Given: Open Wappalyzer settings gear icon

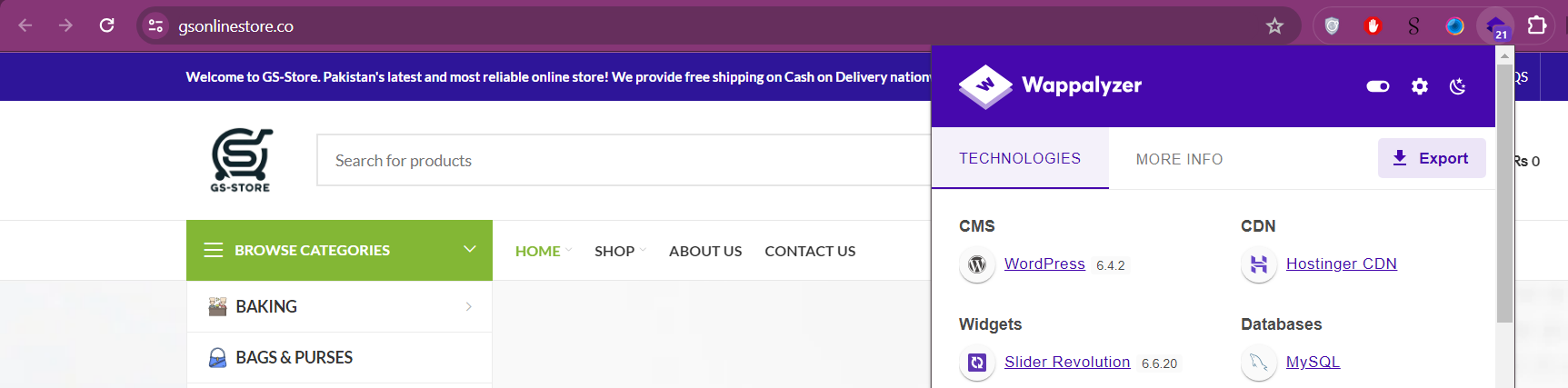Looking at the screenshot, I should click(1420, 86).
